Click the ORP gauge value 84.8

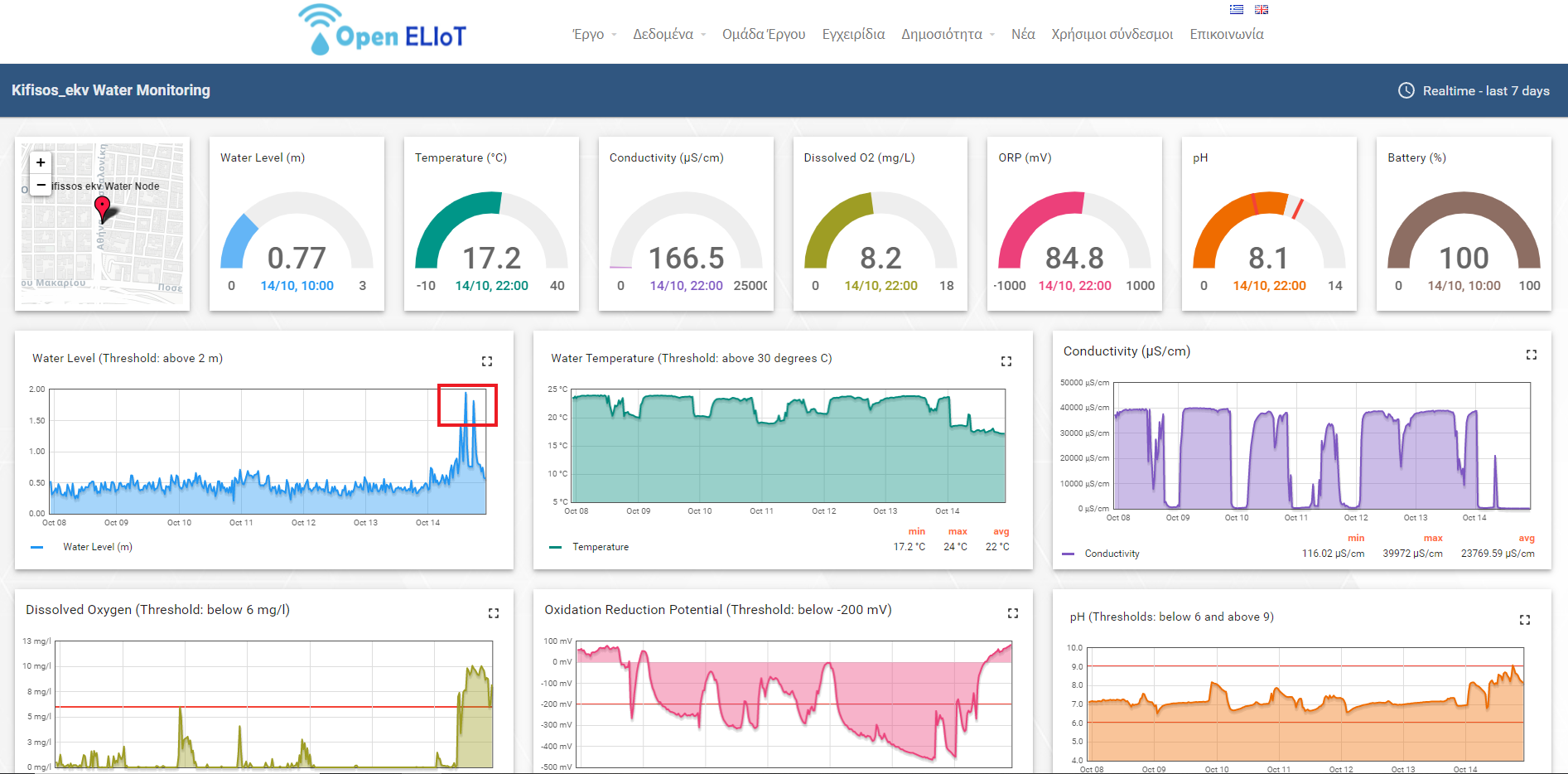click(x=1074, y=259)
